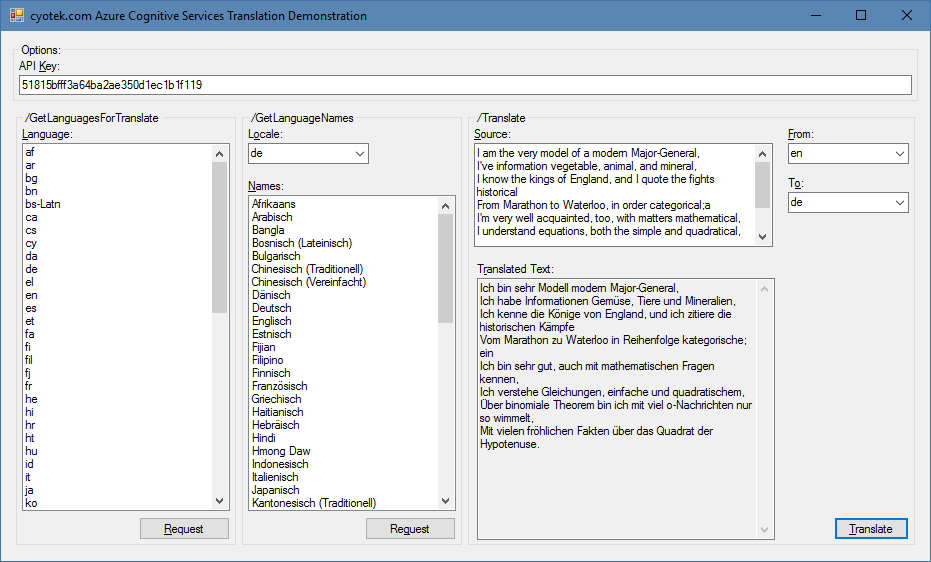Click the app icon in title bar
Image resolution: width=931 pixels, height=562 pixels.
(x=17, y=15)
